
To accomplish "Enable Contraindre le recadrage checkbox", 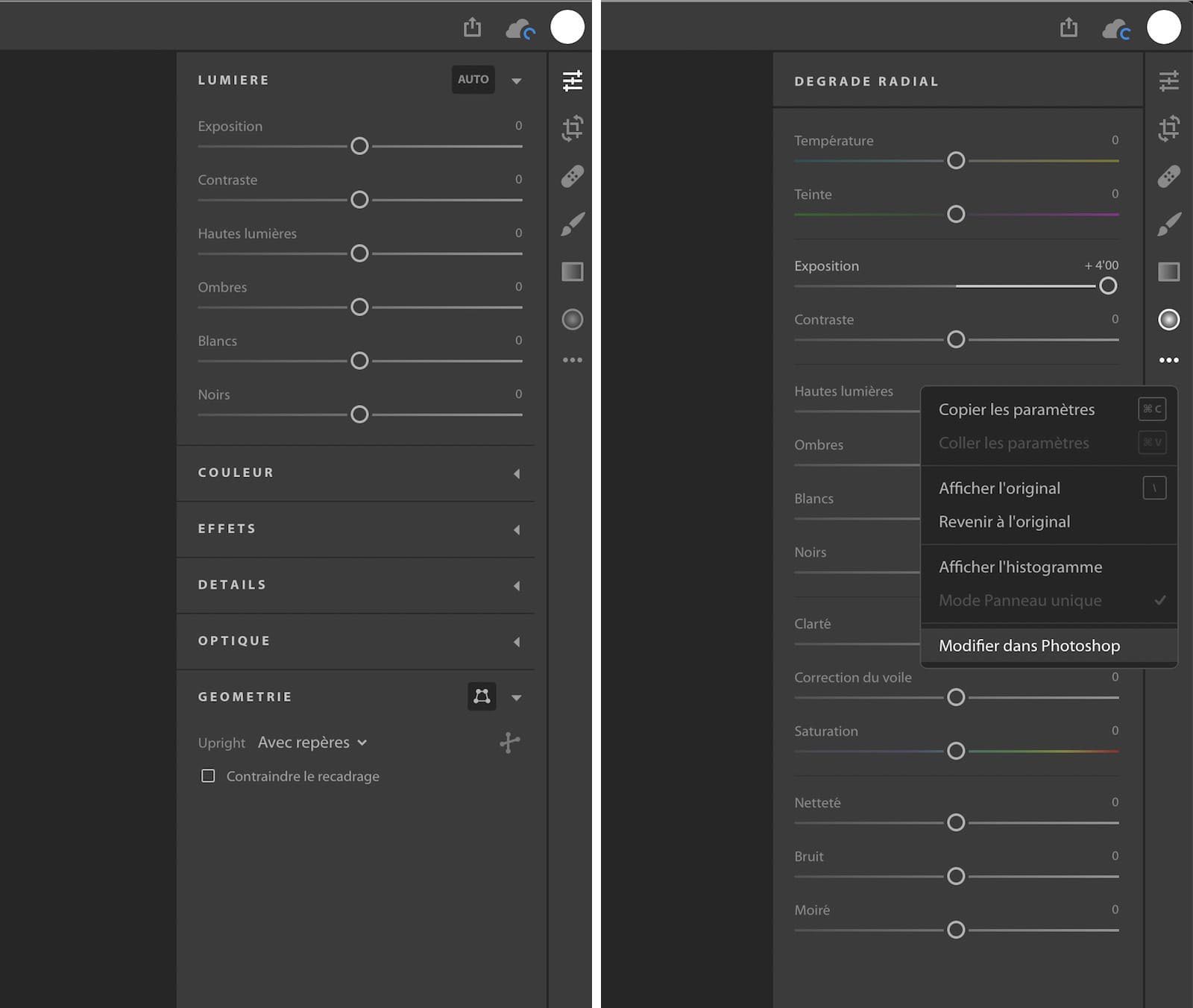I will [x=208, y=775].
